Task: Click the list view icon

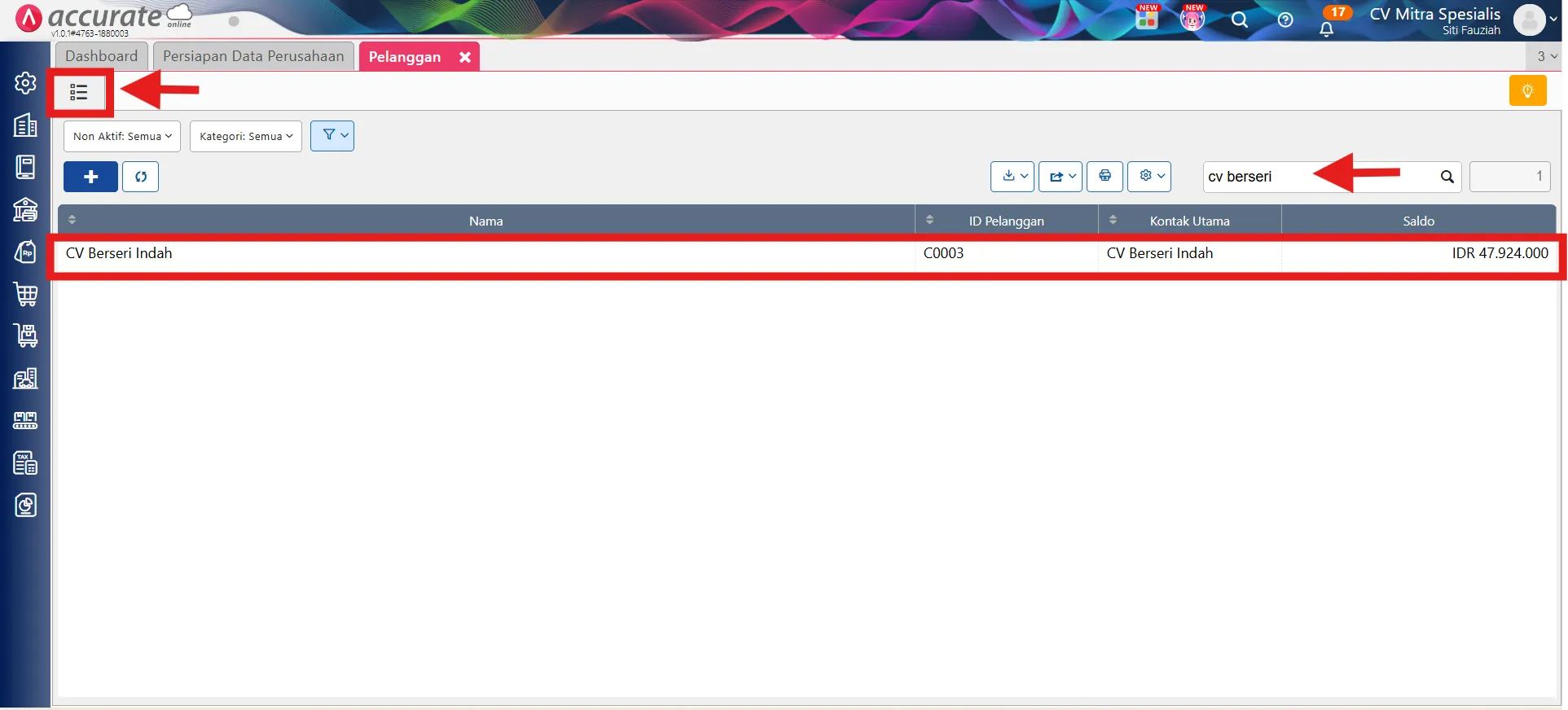Action: click(x=79, y=92)
